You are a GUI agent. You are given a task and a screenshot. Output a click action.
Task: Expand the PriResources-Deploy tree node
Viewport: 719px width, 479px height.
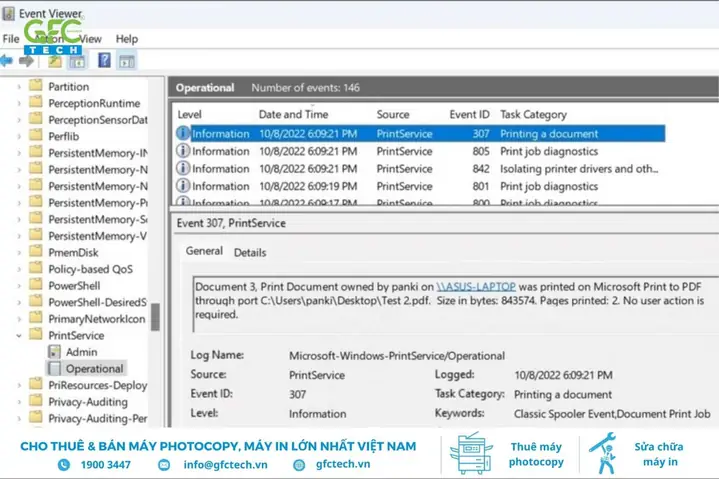pyautogui.click(x=19, y=385)
